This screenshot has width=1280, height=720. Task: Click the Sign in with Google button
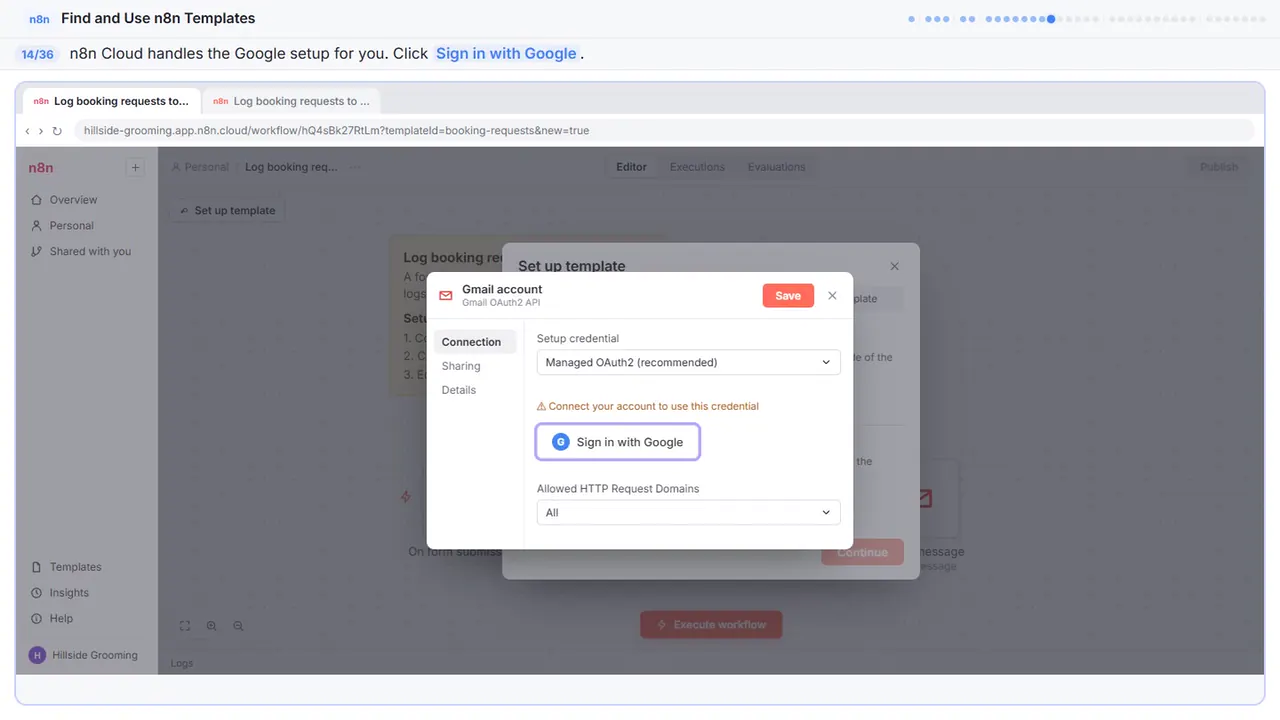pos(617,442)
